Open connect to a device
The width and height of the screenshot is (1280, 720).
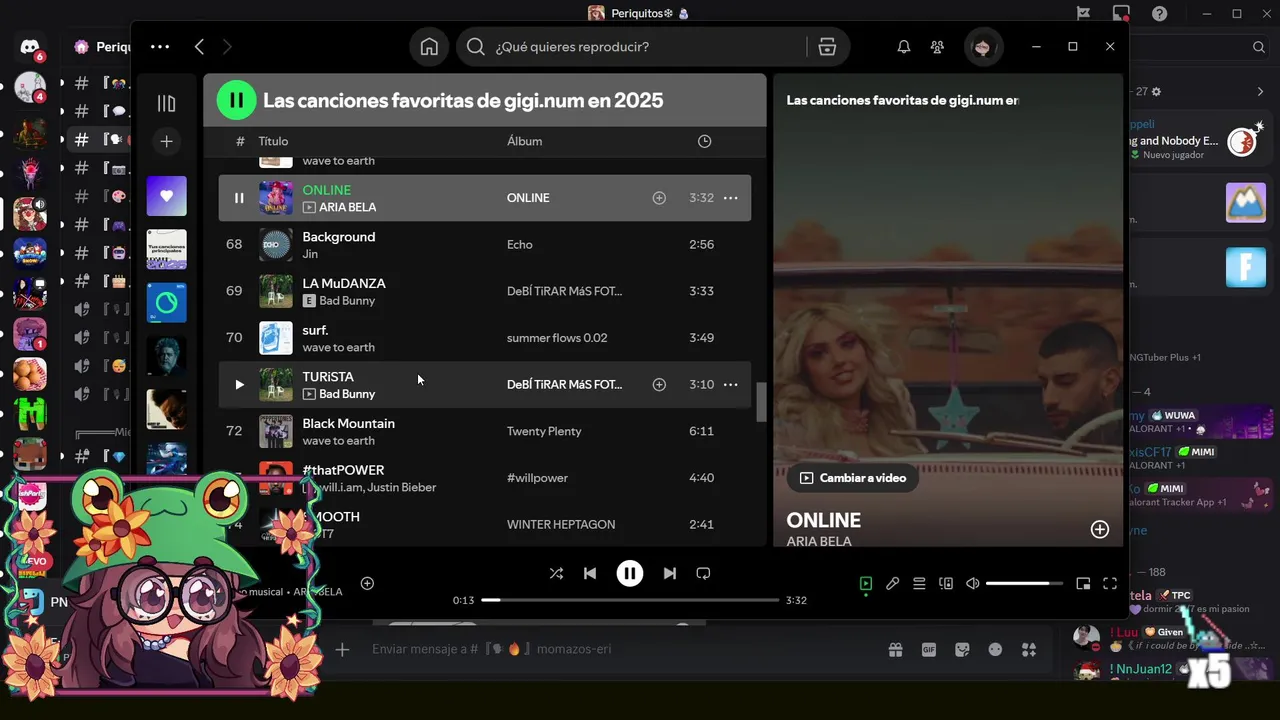coord(946,584)
